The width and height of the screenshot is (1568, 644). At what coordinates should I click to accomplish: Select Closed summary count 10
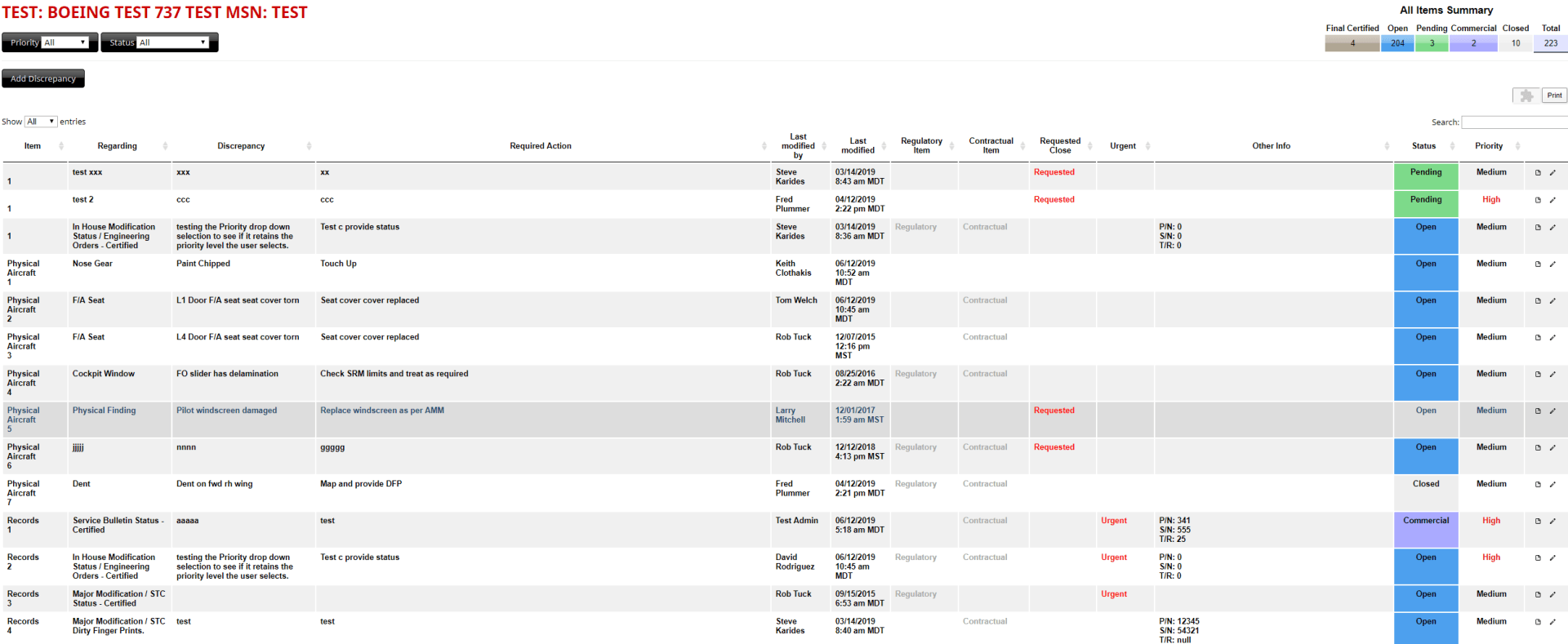coord(1516,43)
